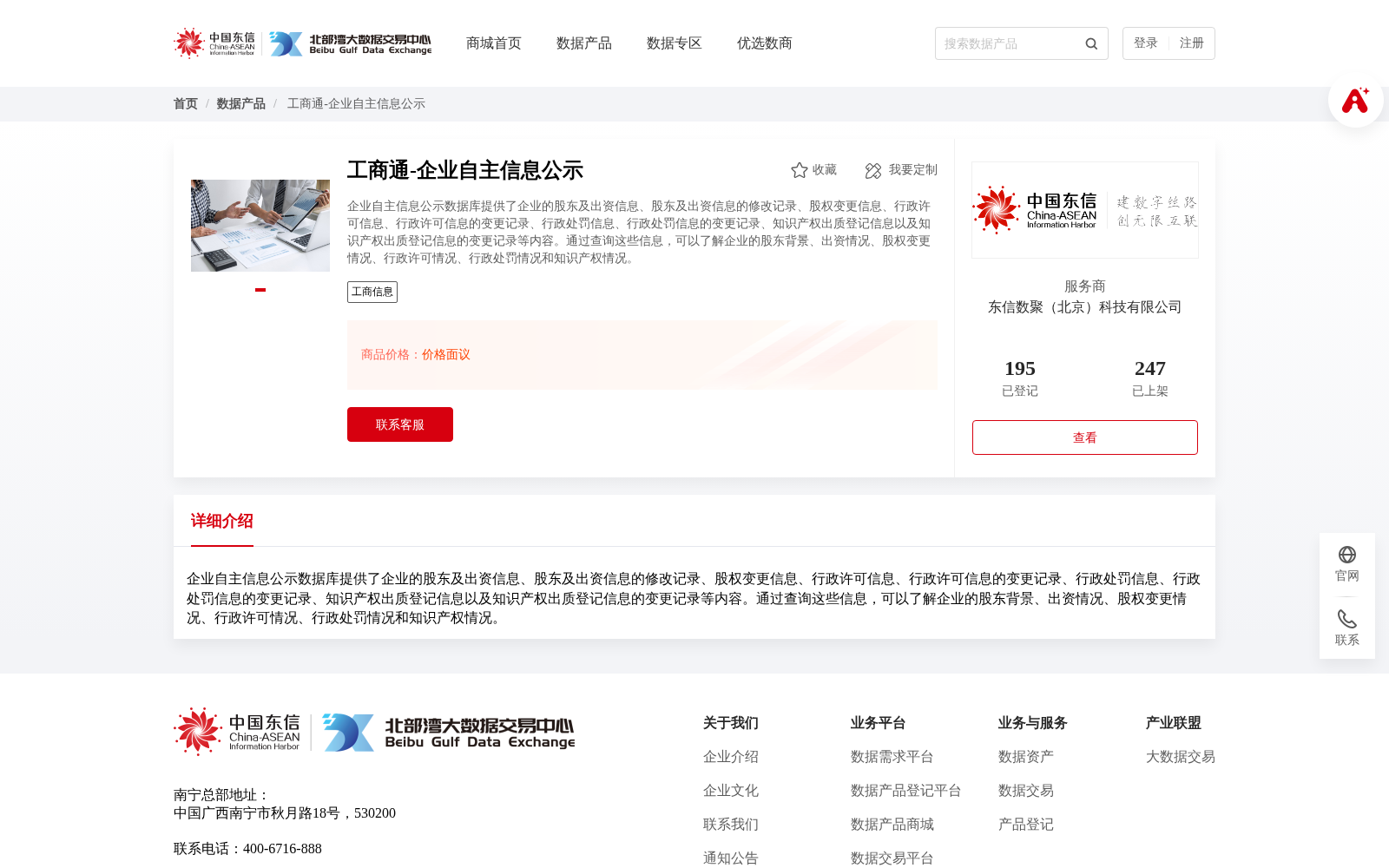Click the 关于我们 footer heading
The height and width of the screenshot is (868, 1389).
tap(731, 723)
